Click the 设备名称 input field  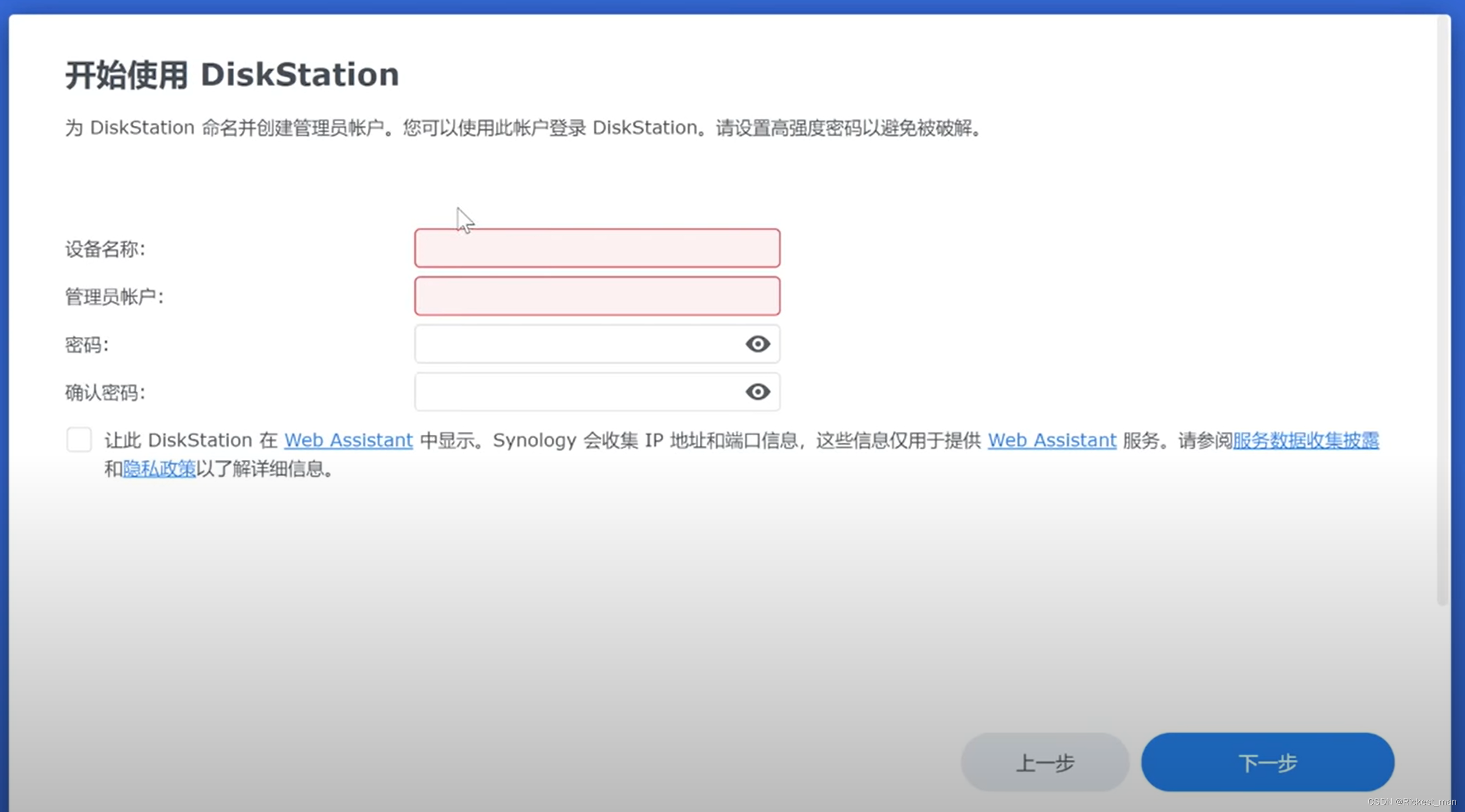coord(597,249)
